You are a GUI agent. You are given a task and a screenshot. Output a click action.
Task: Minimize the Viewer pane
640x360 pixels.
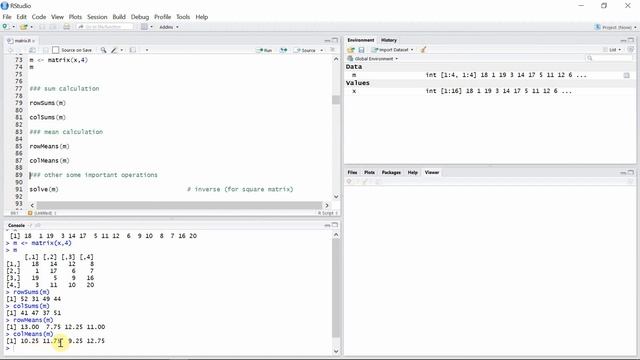click(x=623, y=173)
